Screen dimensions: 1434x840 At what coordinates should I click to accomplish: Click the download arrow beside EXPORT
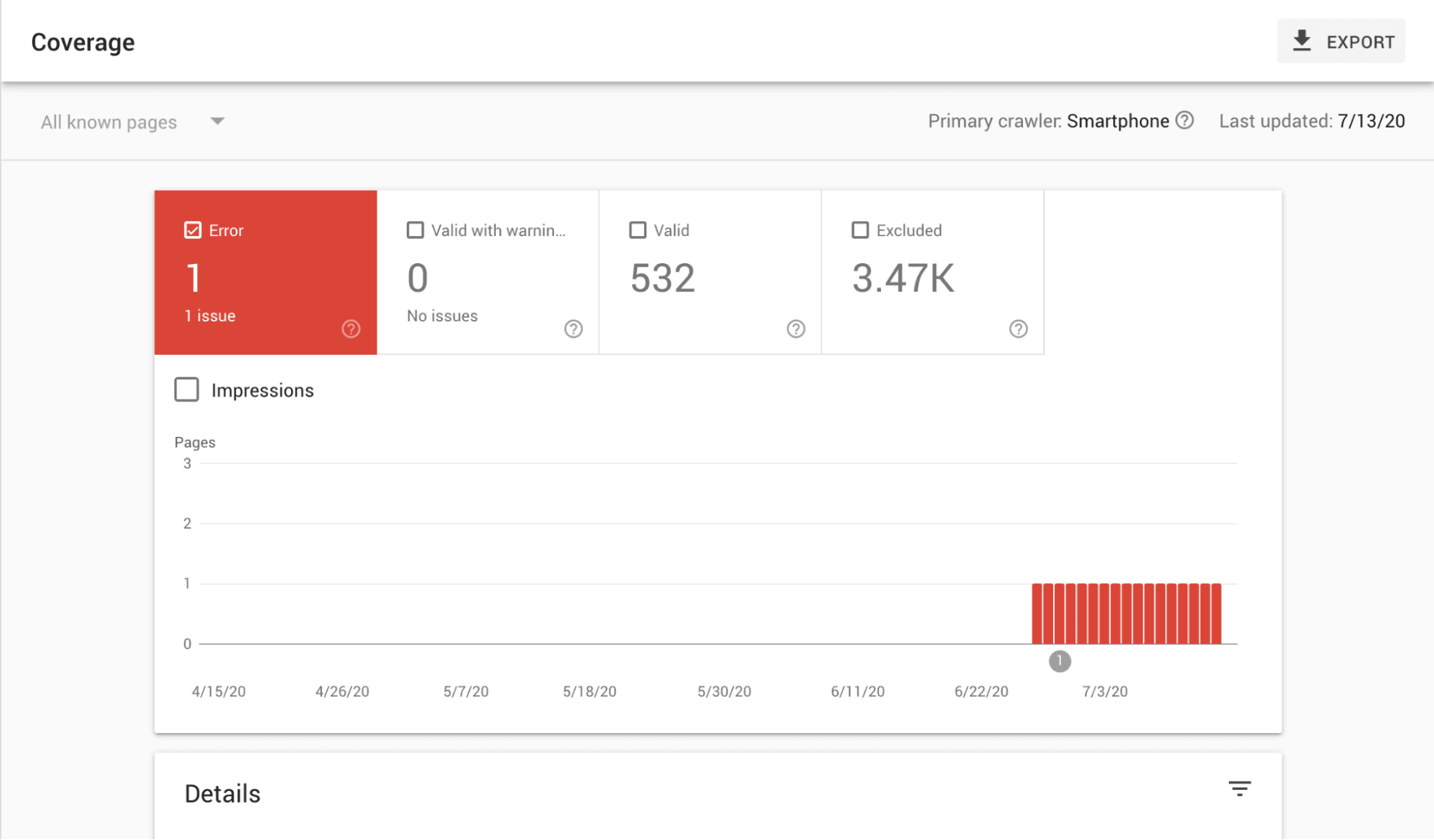(1302, 41)
